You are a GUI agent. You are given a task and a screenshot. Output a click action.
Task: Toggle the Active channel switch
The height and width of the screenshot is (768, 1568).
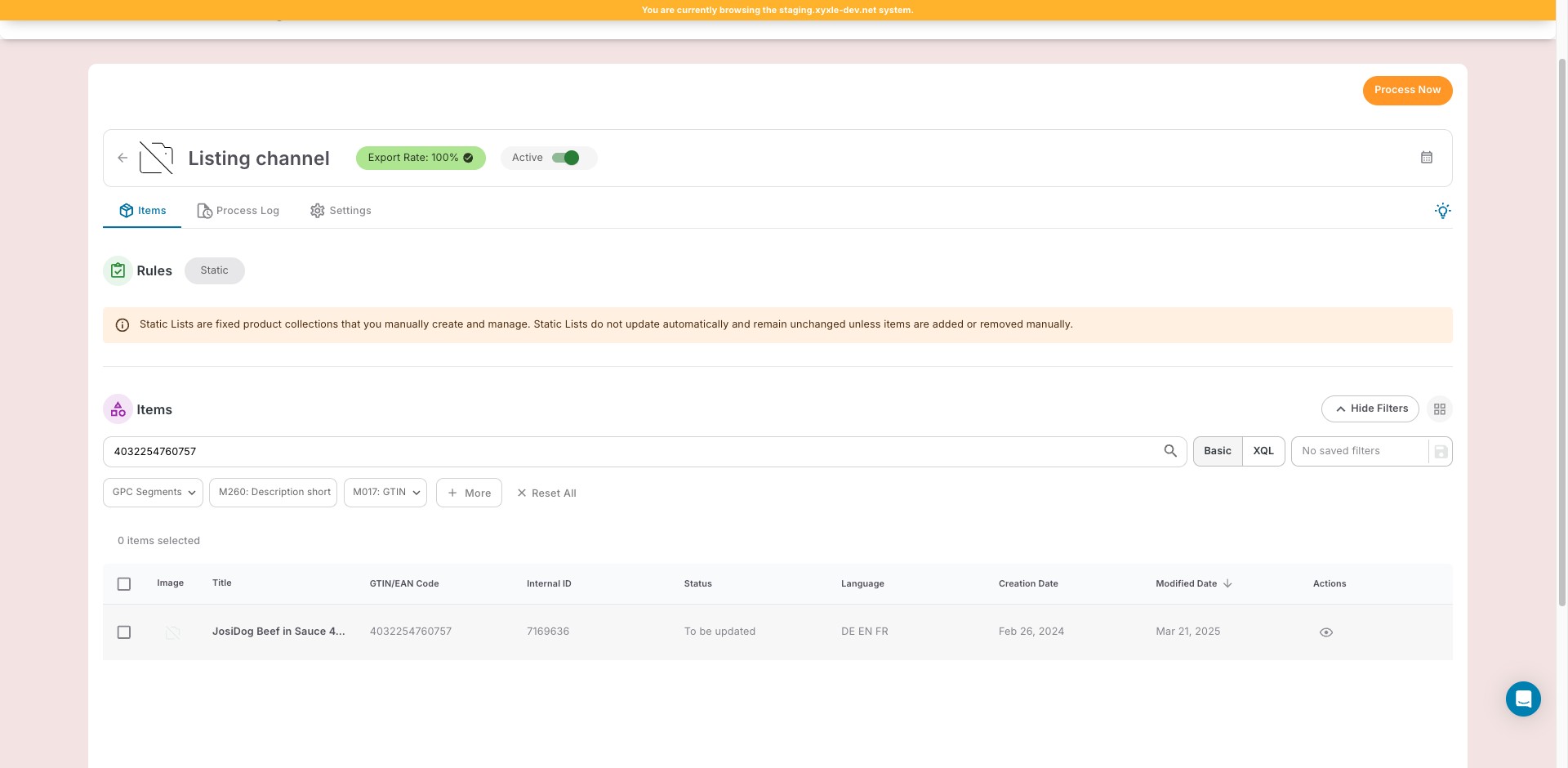tap(565, 158)
